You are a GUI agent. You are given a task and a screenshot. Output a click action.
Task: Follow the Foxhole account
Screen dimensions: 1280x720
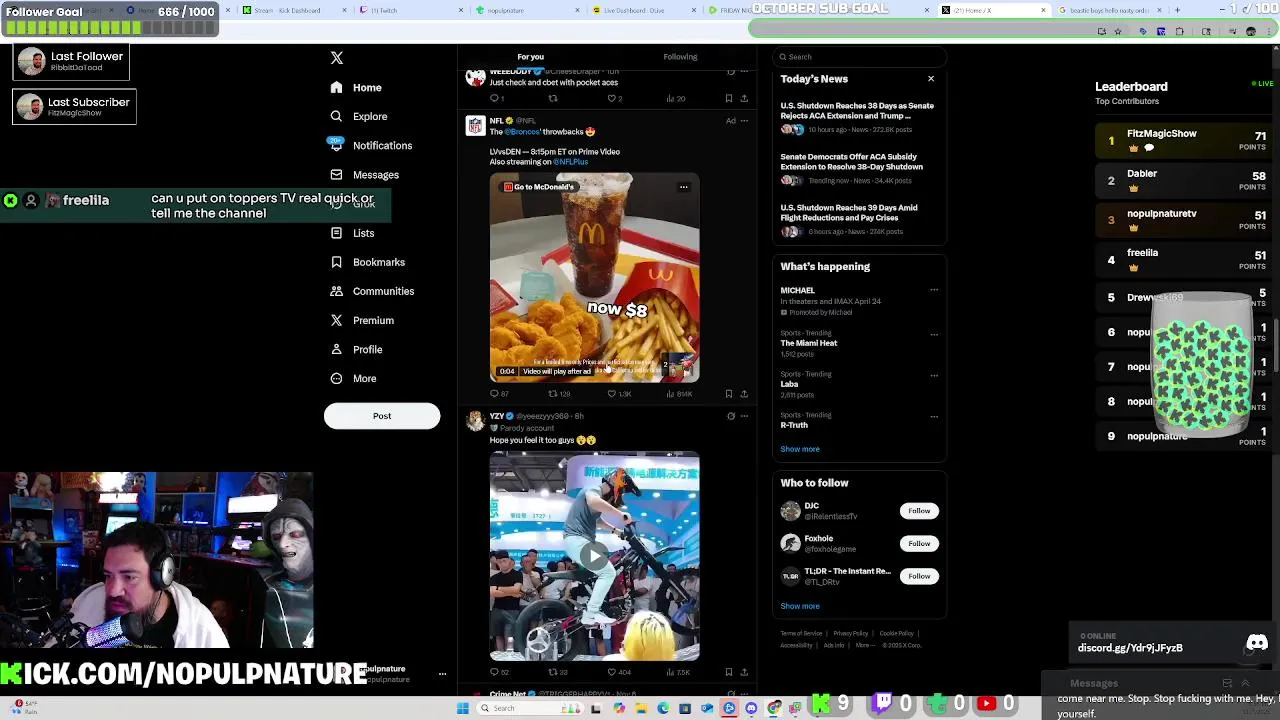[x=919, y=544]
